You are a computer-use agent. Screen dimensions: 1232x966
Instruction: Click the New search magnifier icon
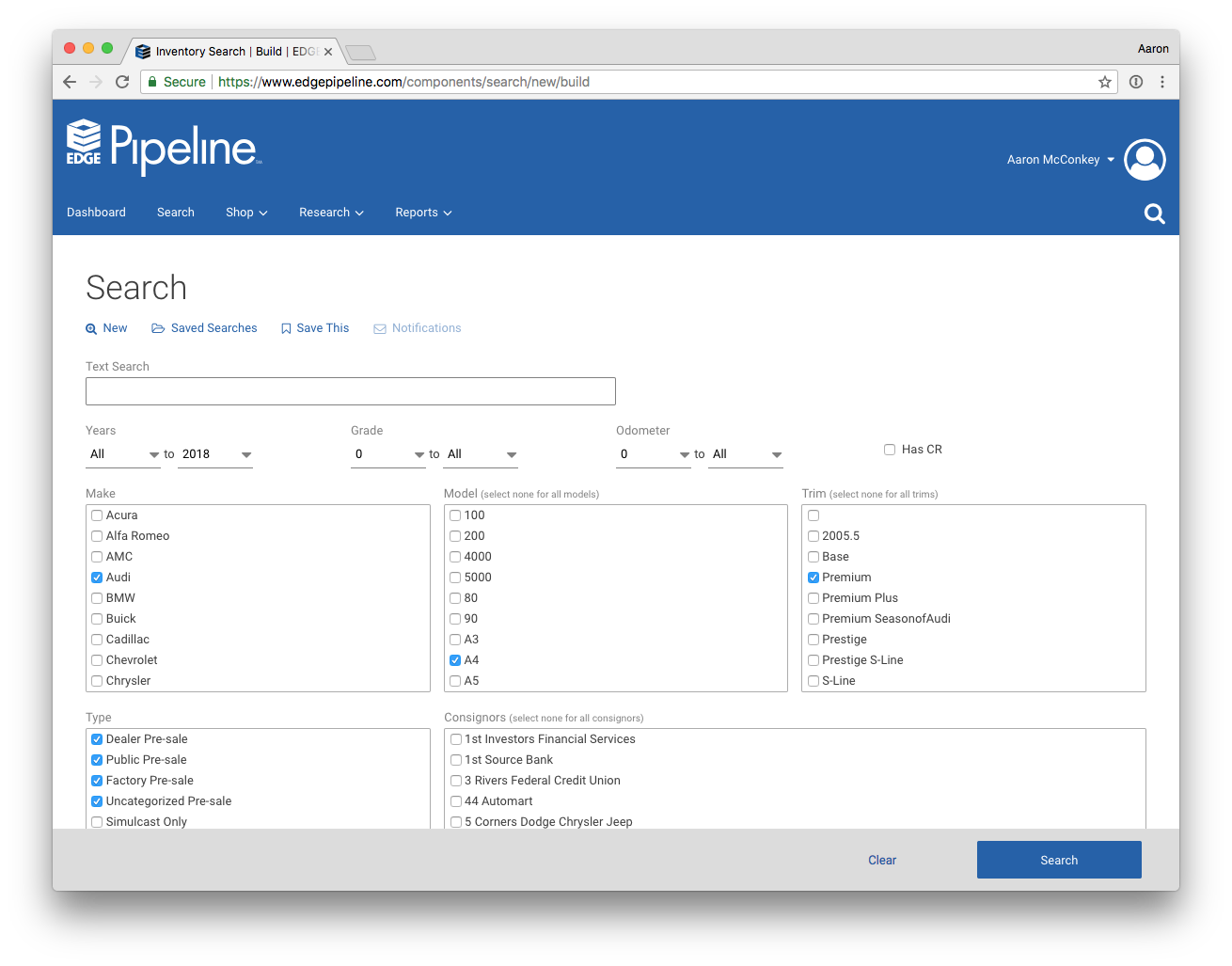pyautogui.click(x=91, y=329)
